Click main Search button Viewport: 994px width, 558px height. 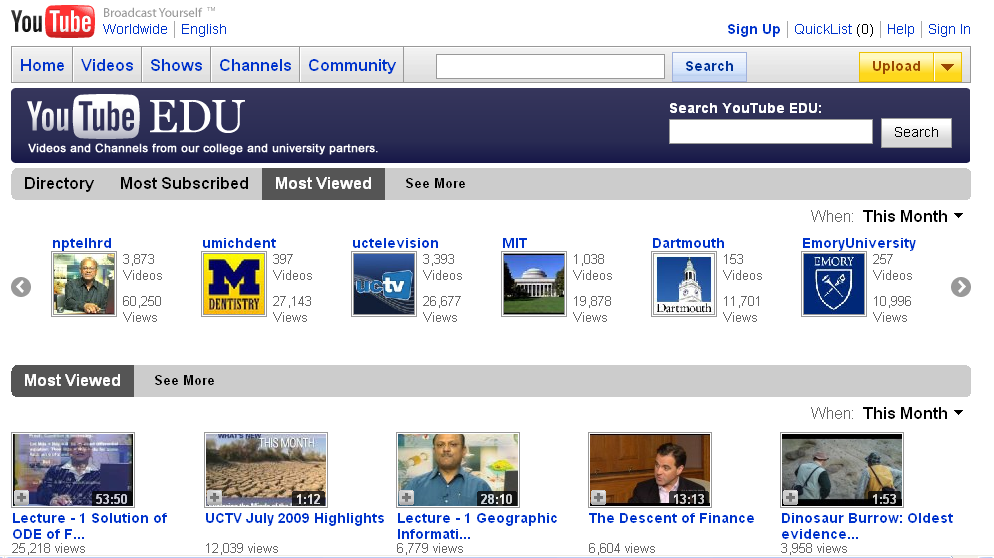click(709, 67)
